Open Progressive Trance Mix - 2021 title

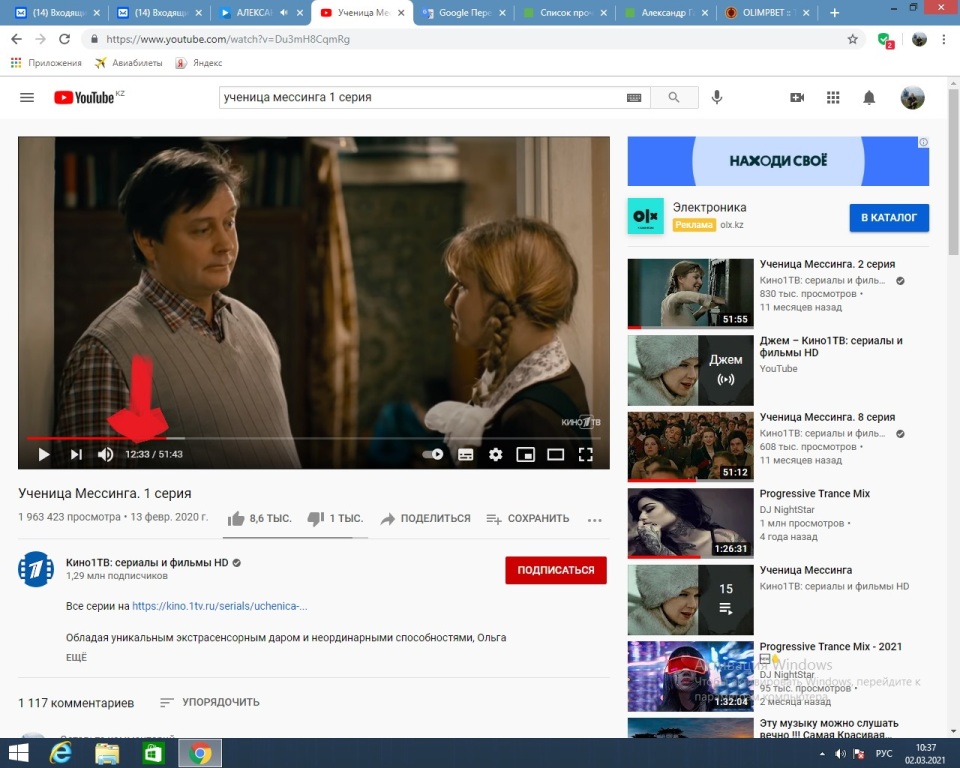830,647
